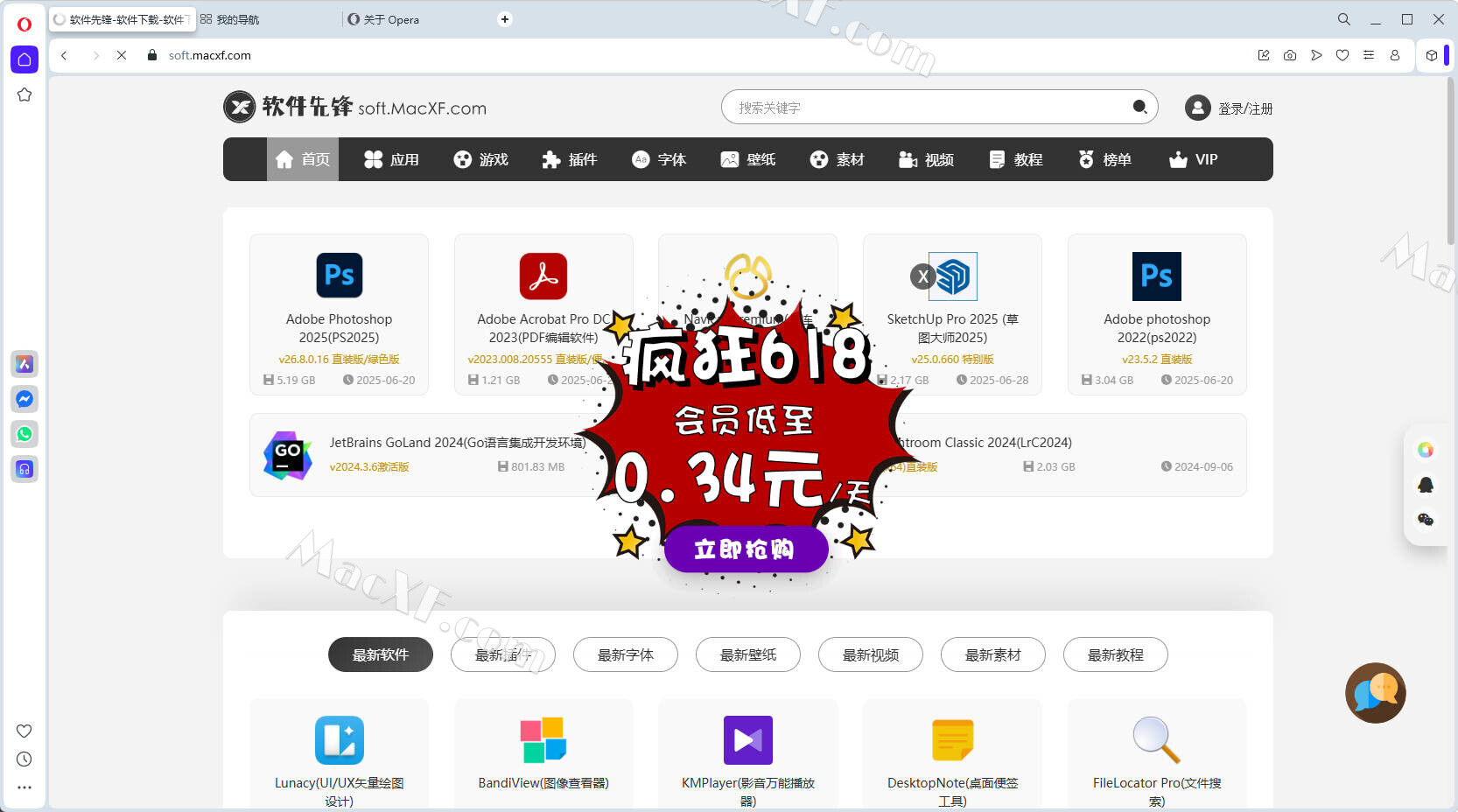Select the 最新教程 filter tab
Viewport: 1458px width, 812px height.
[x=1116, y=654]
